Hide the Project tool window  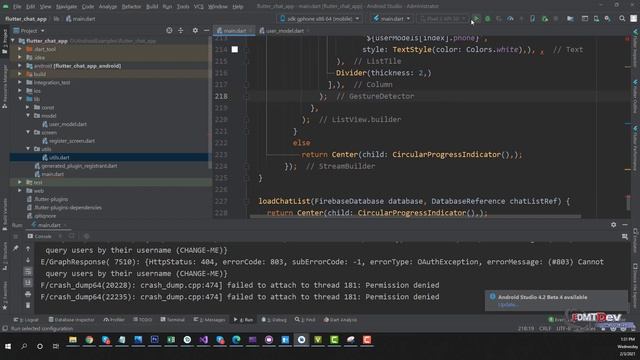(x=207, y=31)
